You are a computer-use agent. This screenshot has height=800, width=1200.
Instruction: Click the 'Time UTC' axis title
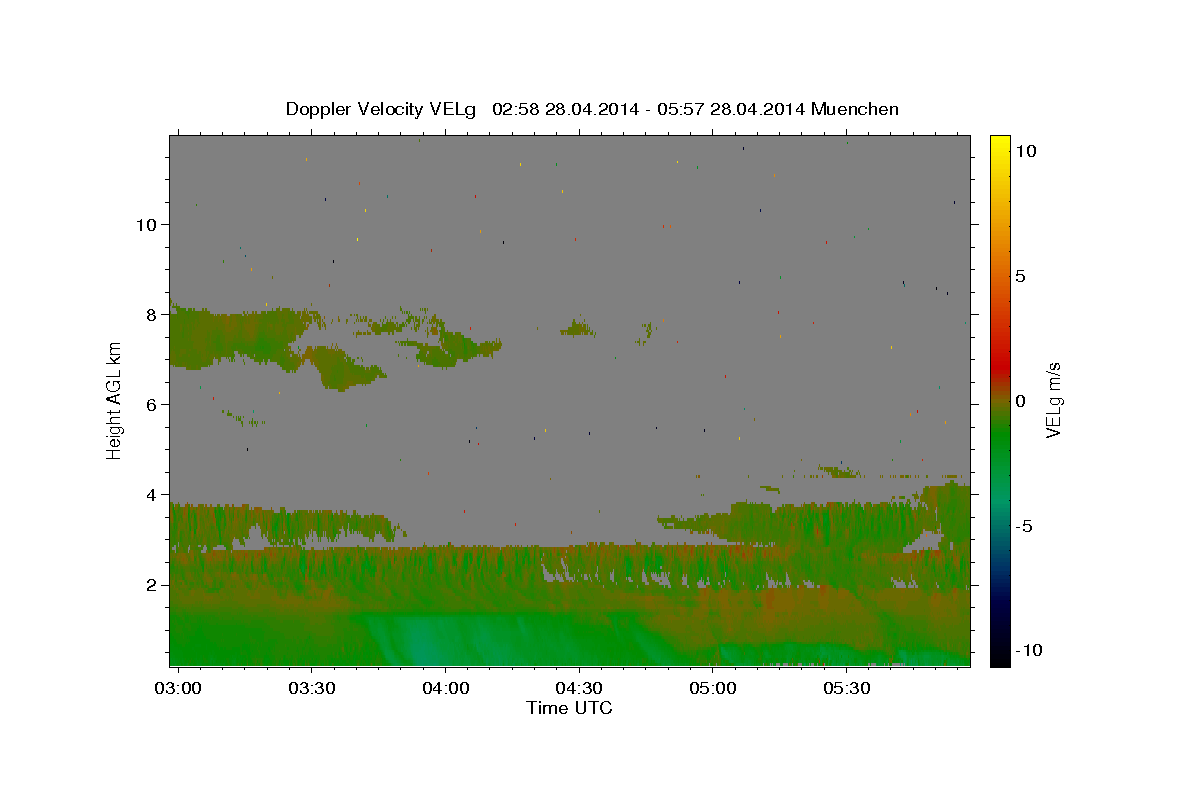click(569, 708)
